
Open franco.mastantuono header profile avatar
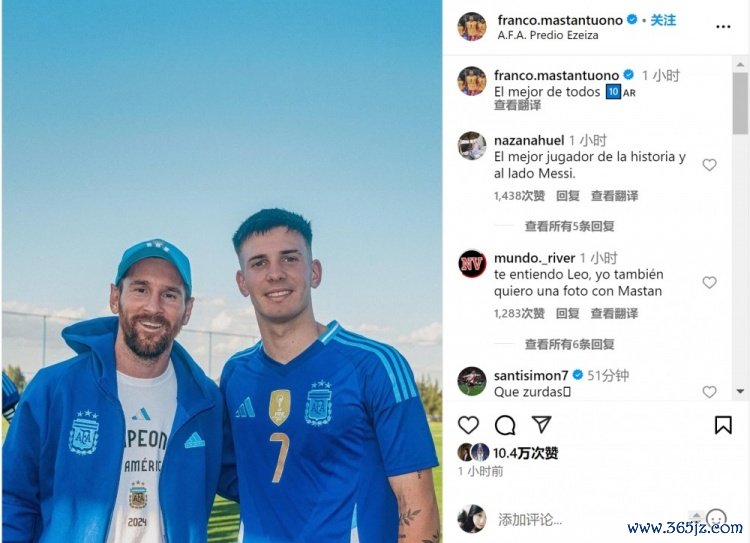[x=472, y=27]
